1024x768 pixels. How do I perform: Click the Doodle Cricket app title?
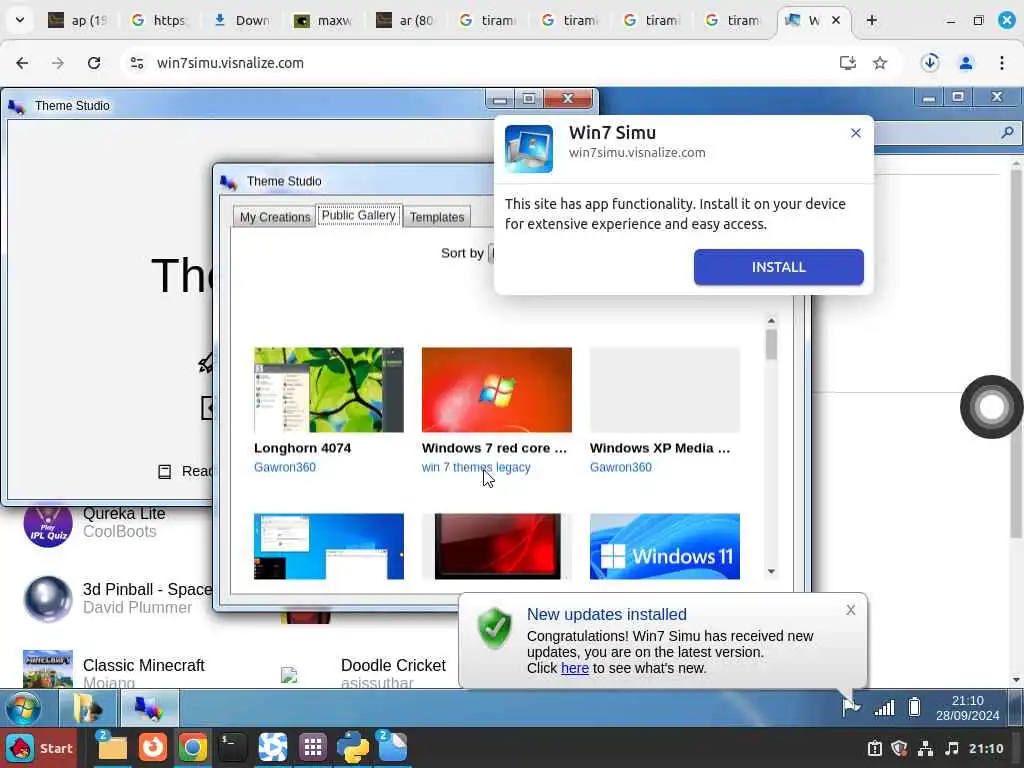point(393,665)
